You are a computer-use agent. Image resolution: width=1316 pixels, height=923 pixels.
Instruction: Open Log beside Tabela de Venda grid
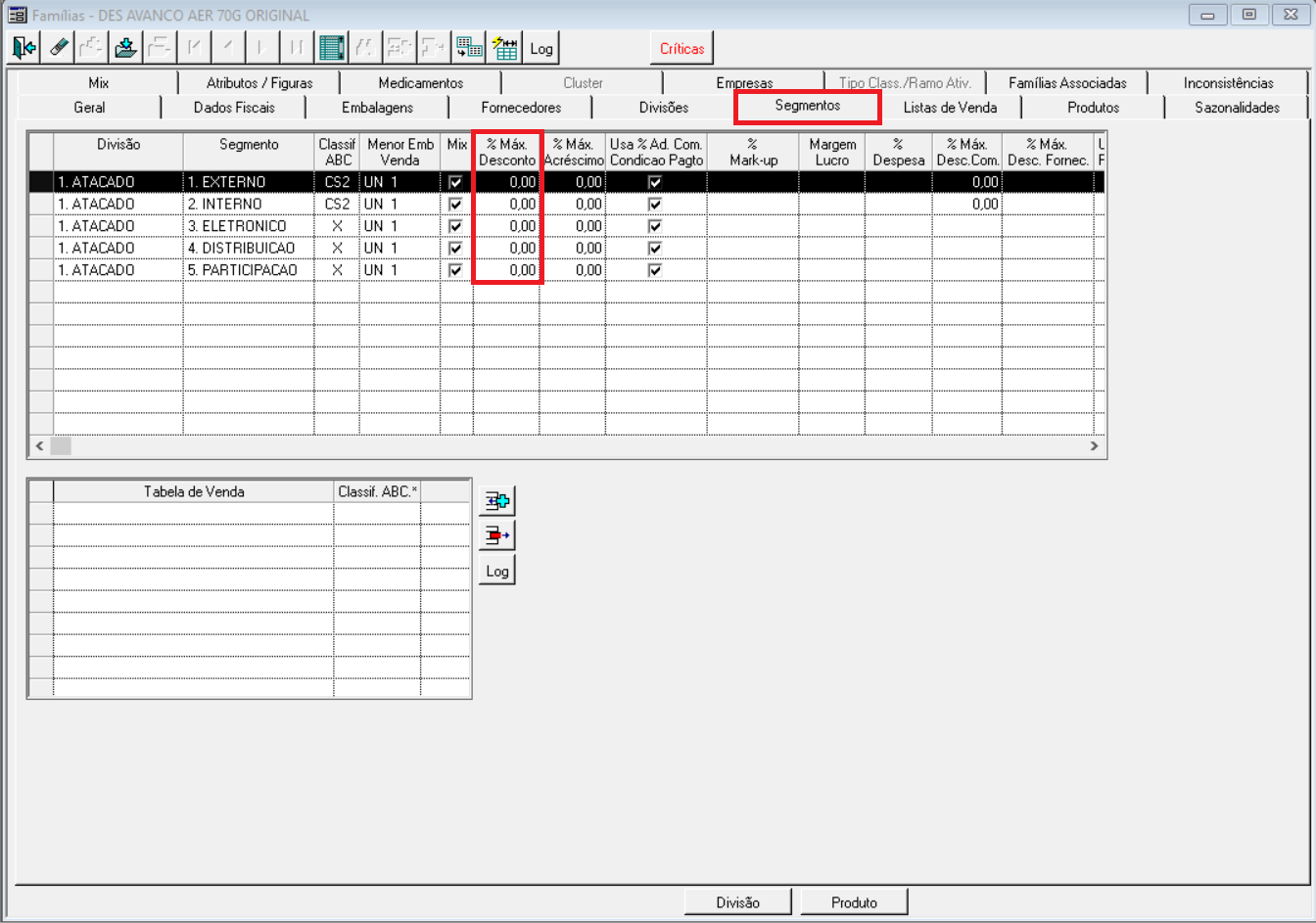[x=497, y=571]
